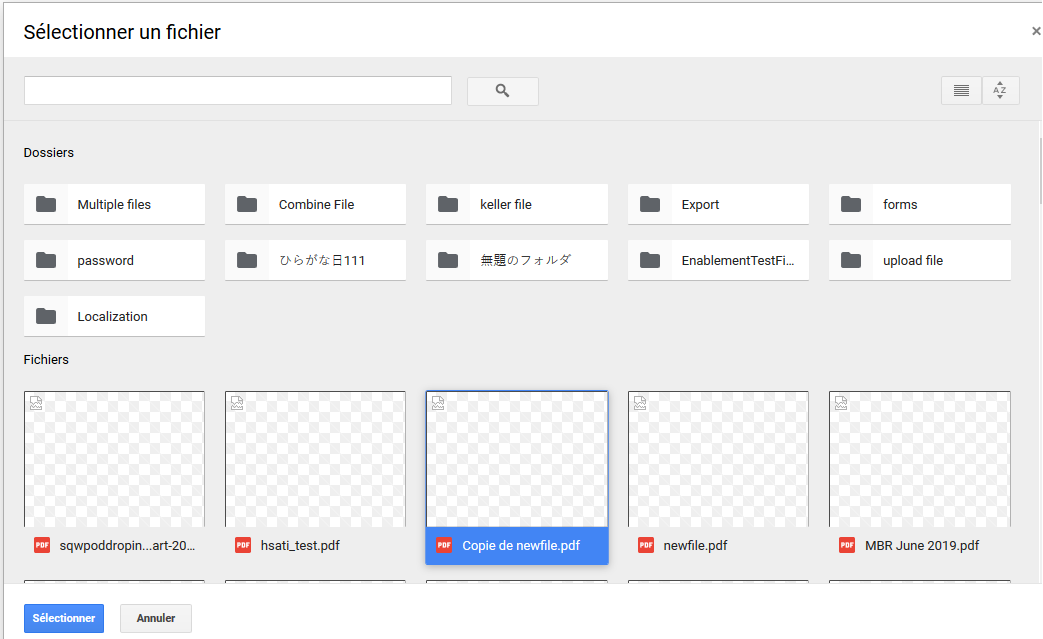
Task: Click the PDF icon on hsati_test.pdf
Action: point(243,545)
